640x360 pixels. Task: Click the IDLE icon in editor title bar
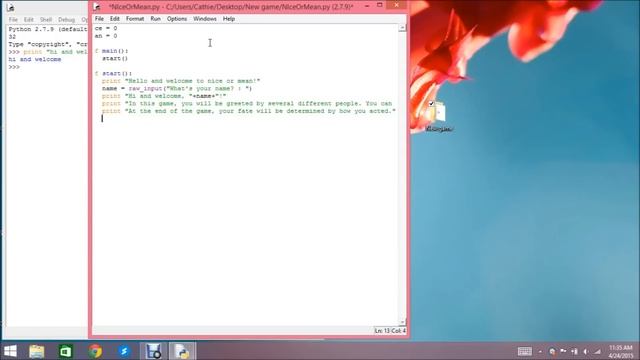point(97,7)
